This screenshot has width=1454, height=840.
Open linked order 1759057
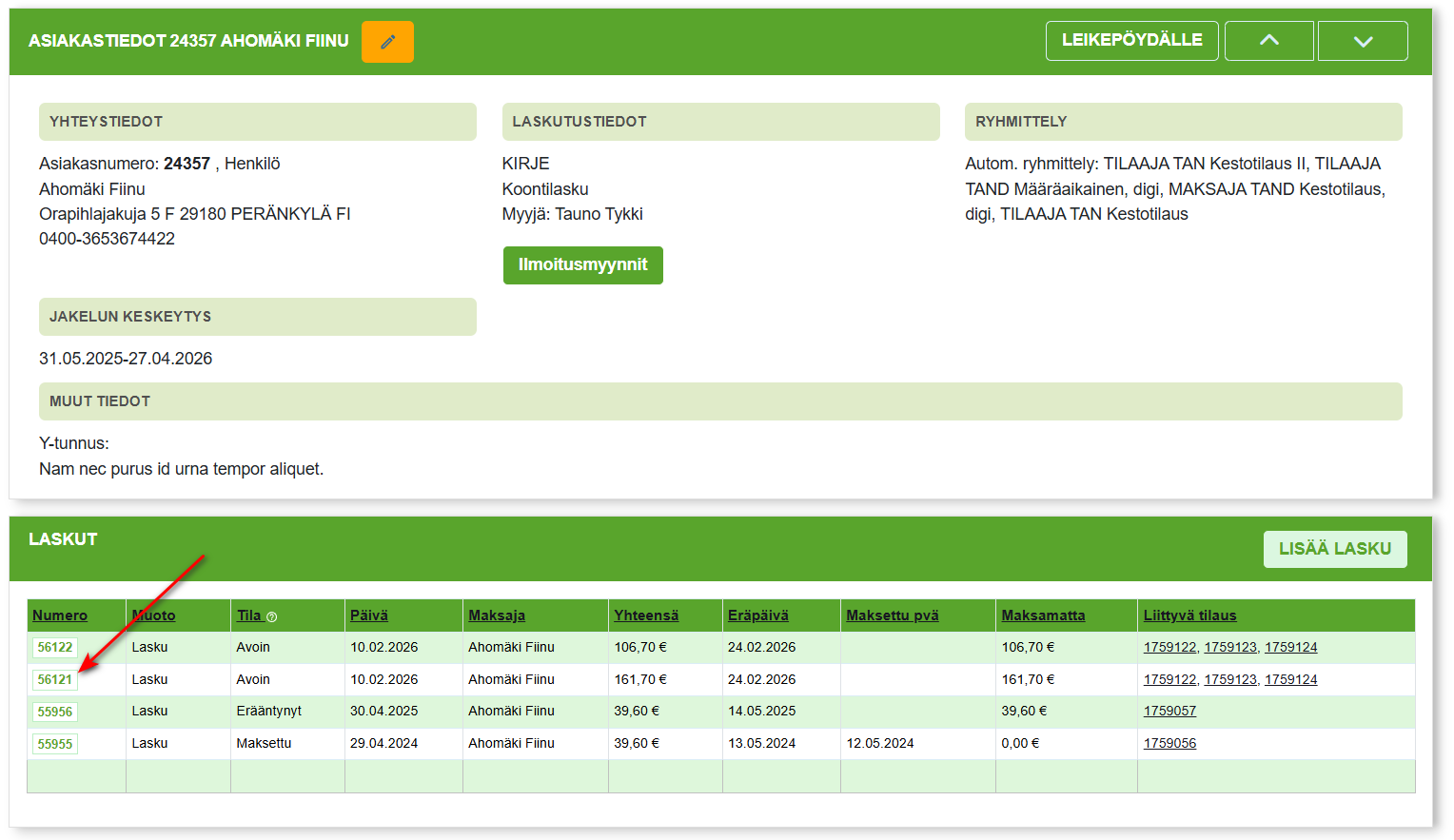1169,711
